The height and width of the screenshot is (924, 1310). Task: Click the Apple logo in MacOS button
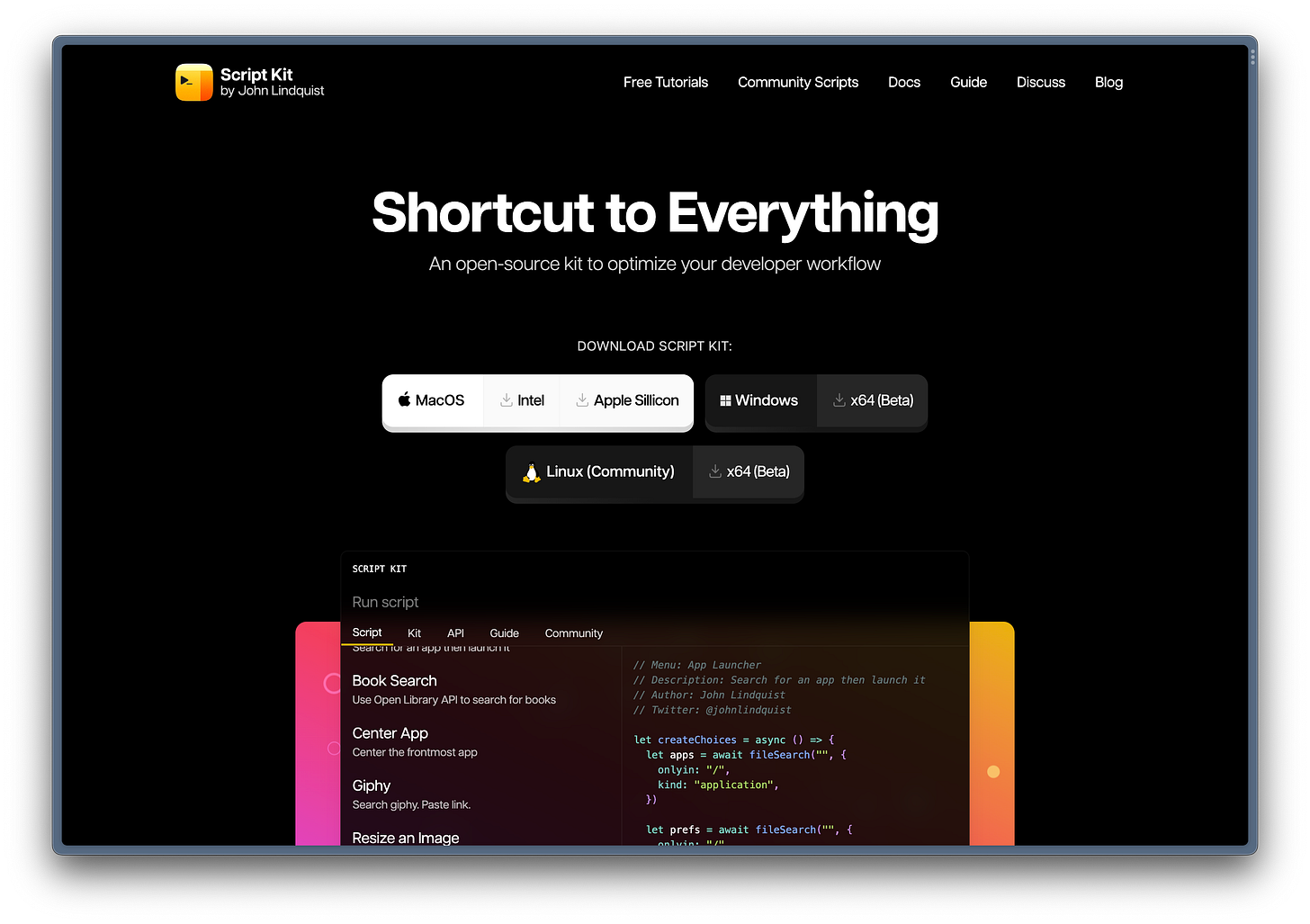click(x=405, y=399)
